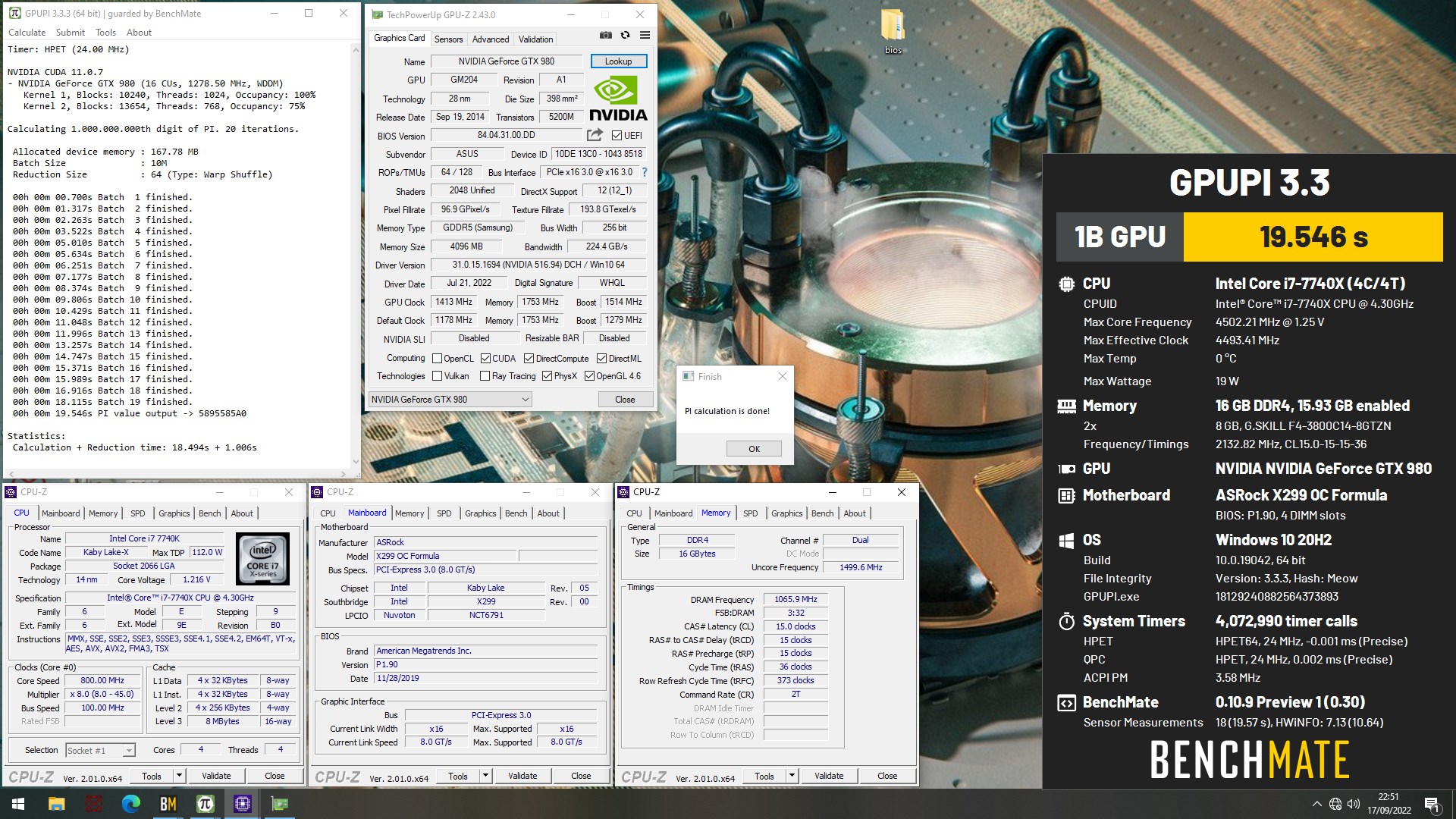This screenshot has width=1456, height=819.
Task: Switch to the Sensors tab in GPU-Z
Action: [x=448, y=39]
